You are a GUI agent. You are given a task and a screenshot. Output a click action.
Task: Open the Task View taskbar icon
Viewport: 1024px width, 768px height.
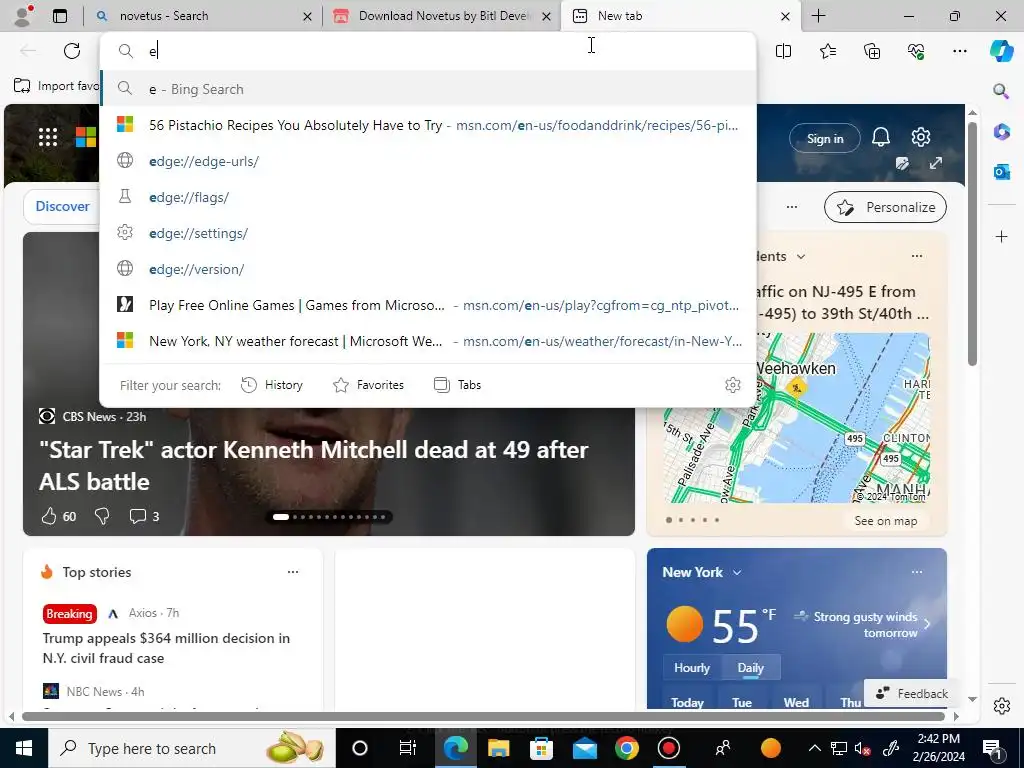408,748
